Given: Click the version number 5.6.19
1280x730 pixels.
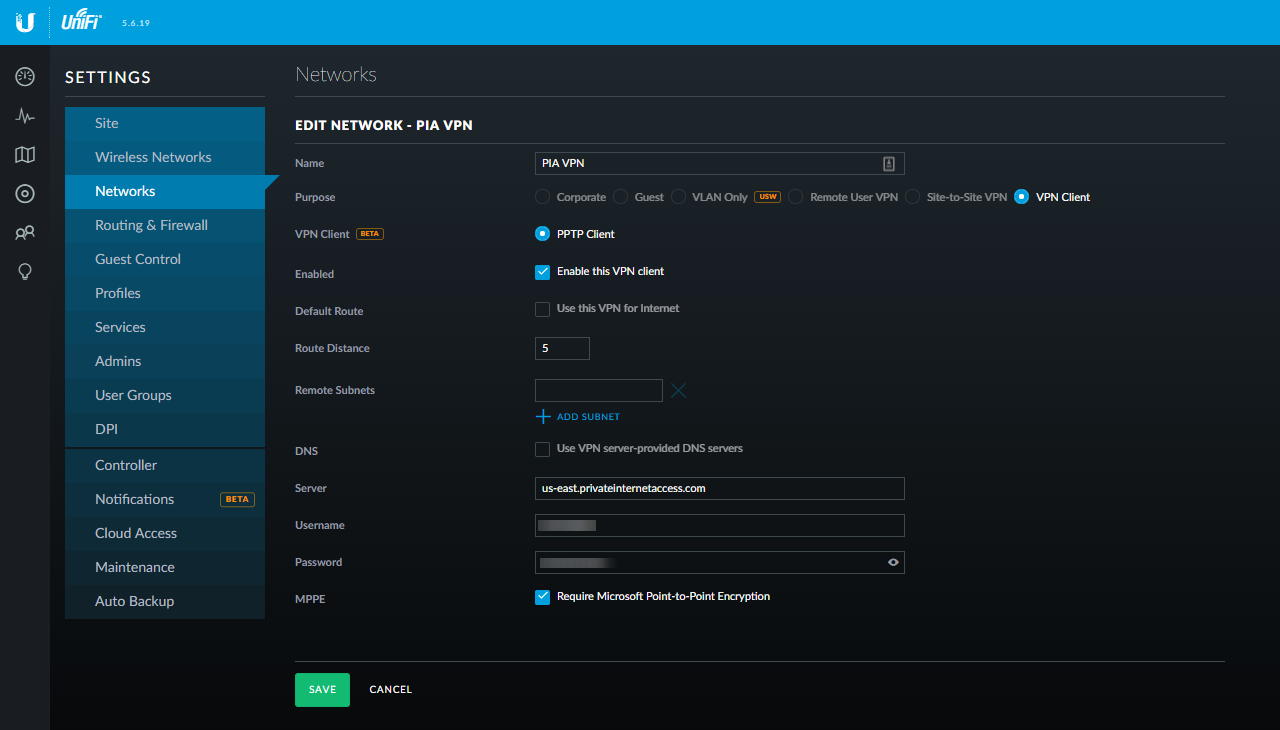Looking at the screenshot, I should click(136, 22).
